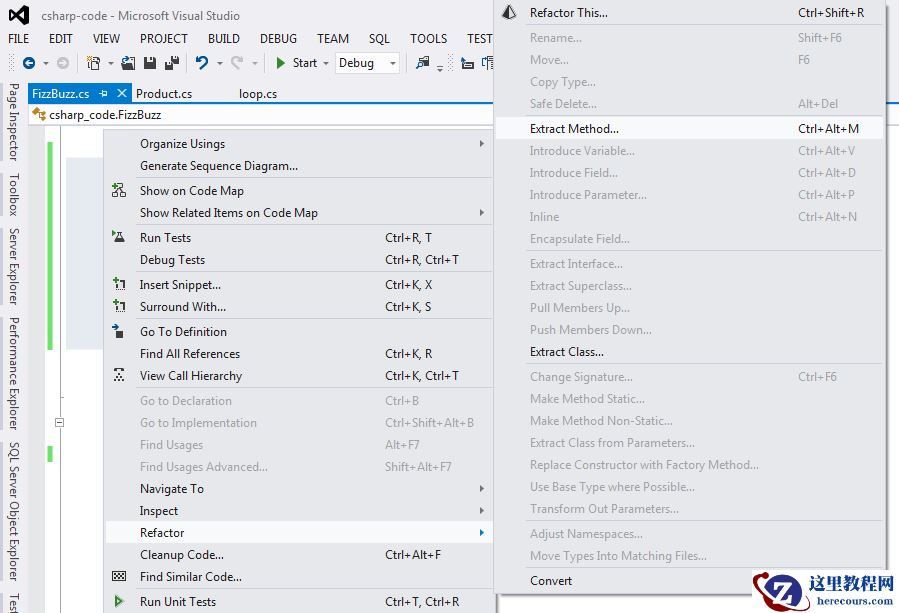
Task: Click the green Start debugging play icon
Action: click(x=280, y=63)
